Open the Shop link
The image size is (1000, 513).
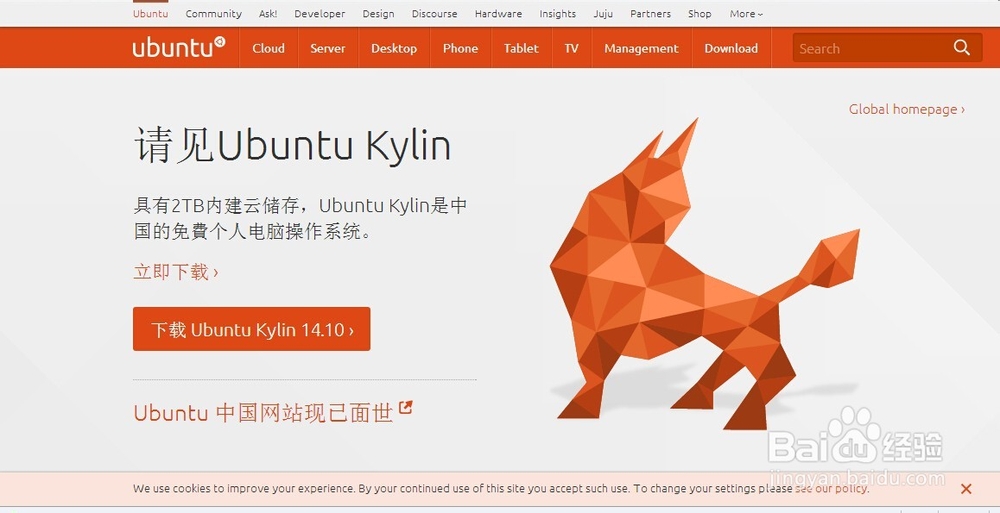coord(700,13)
